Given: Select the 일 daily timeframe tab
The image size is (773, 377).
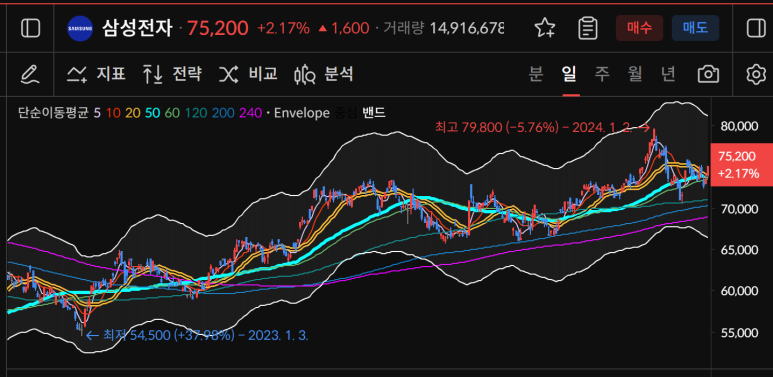Looking at the screenshot, I should point(570,74).
